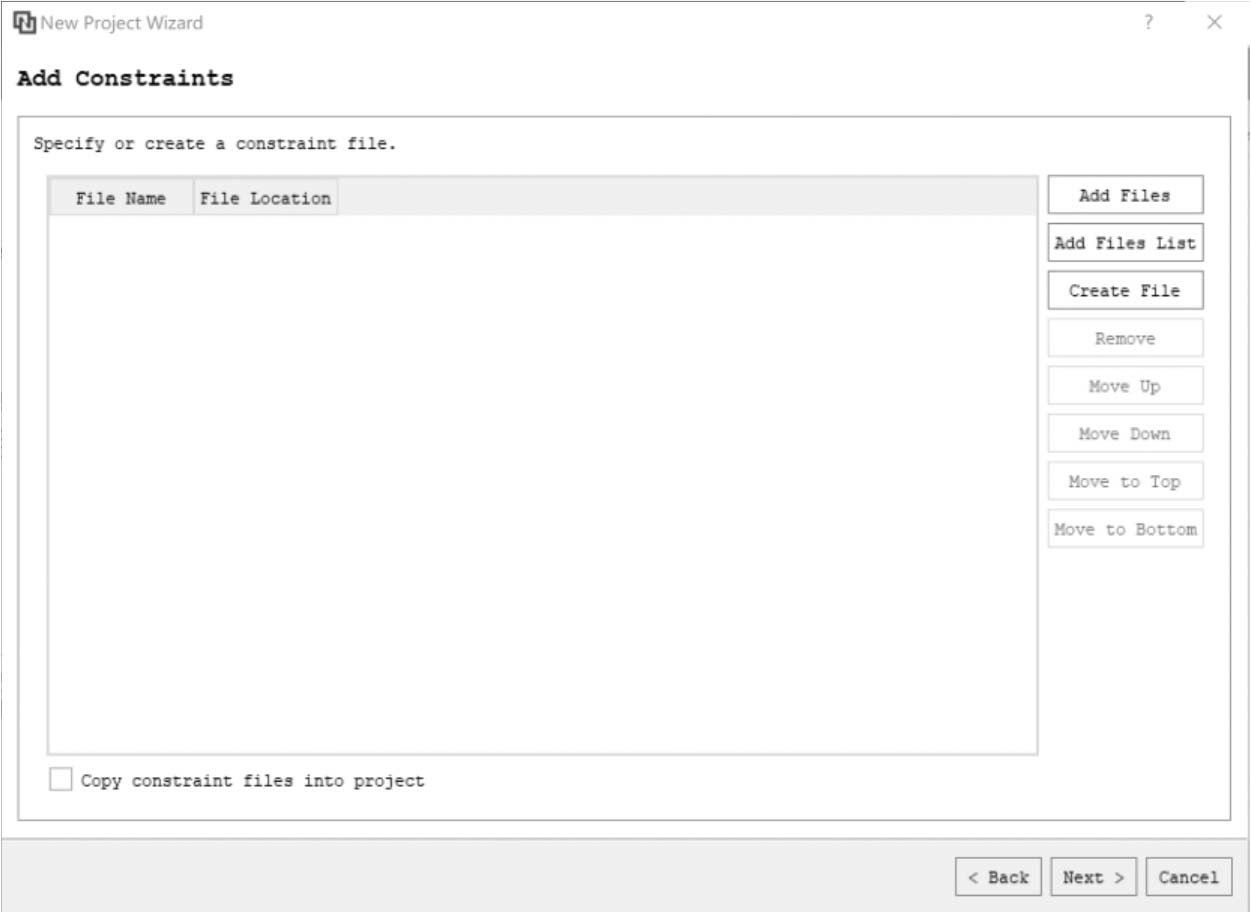Click the Add Files button

tap(1125, 195)
